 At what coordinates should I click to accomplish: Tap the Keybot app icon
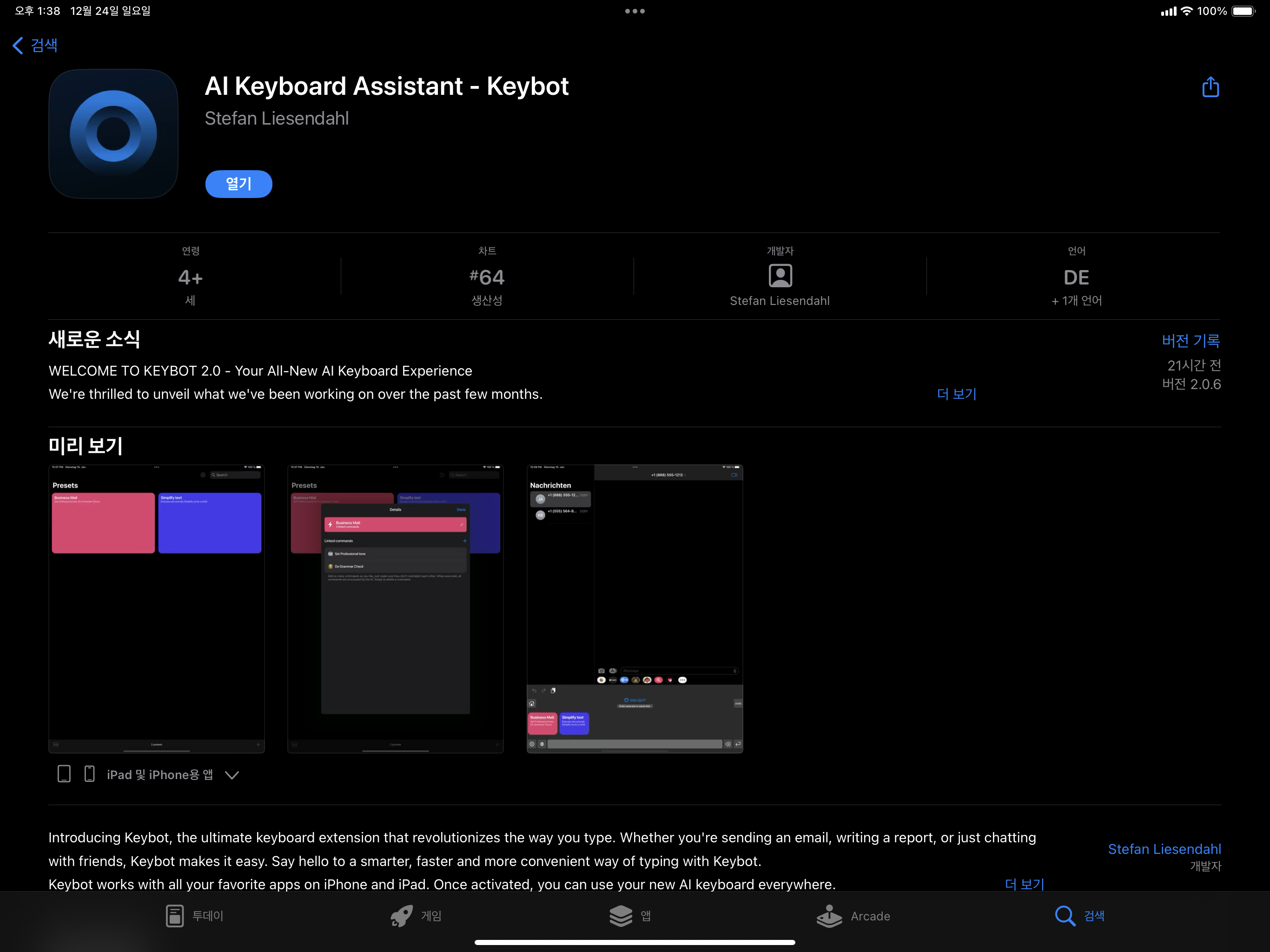113,133
